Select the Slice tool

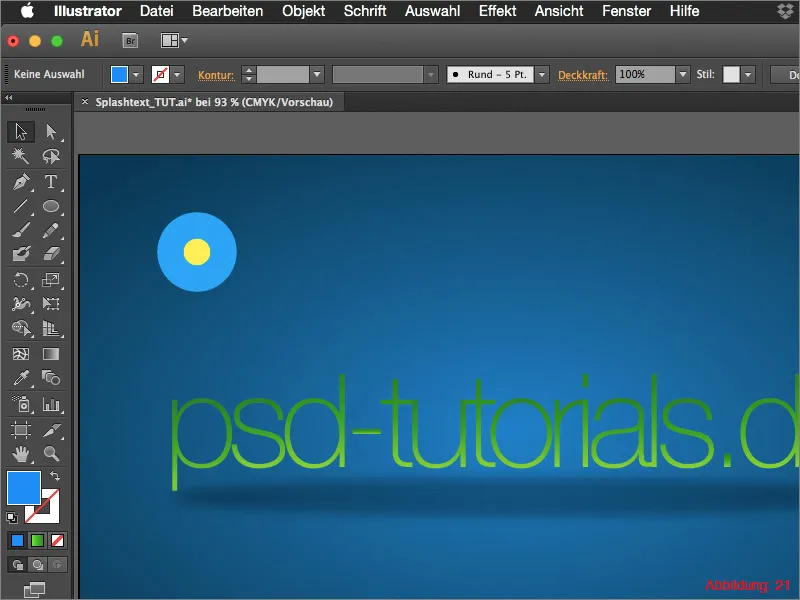tap(51, 430)
